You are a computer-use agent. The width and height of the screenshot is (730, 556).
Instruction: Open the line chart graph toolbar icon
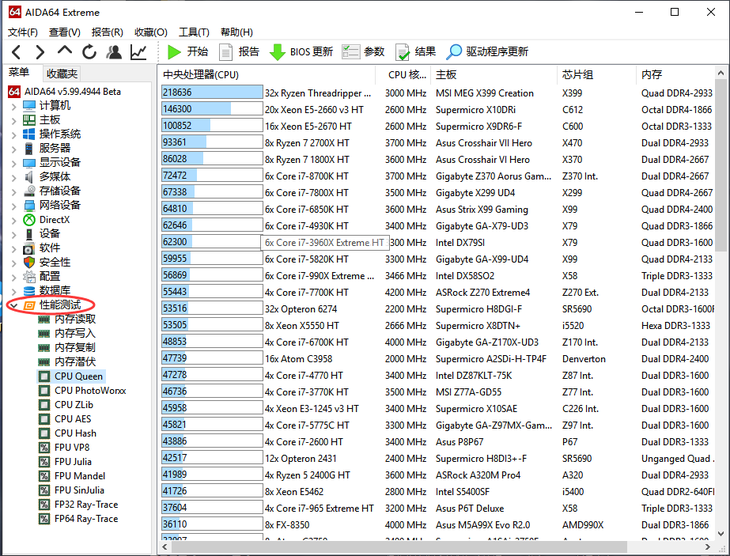(138, 52)
